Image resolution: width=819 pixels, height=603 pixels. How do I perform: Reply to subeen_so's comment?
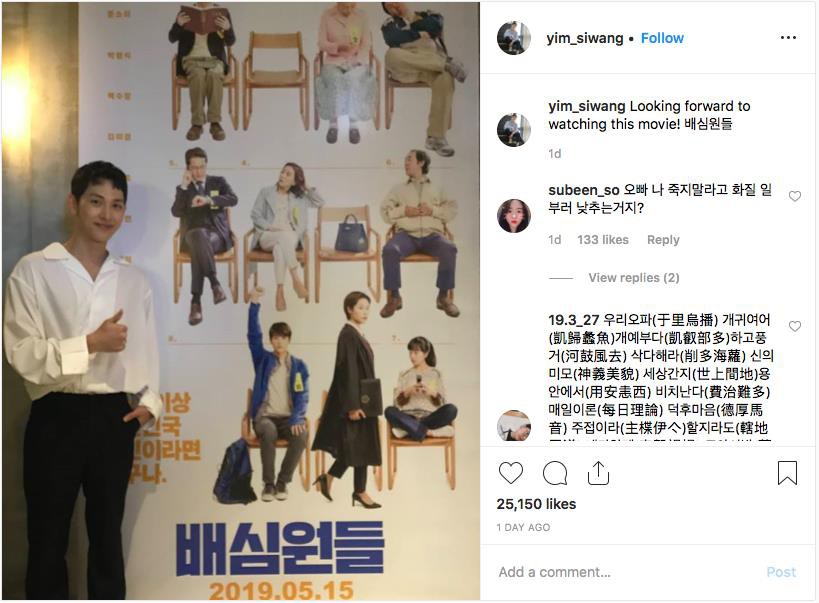click(663, 240)
